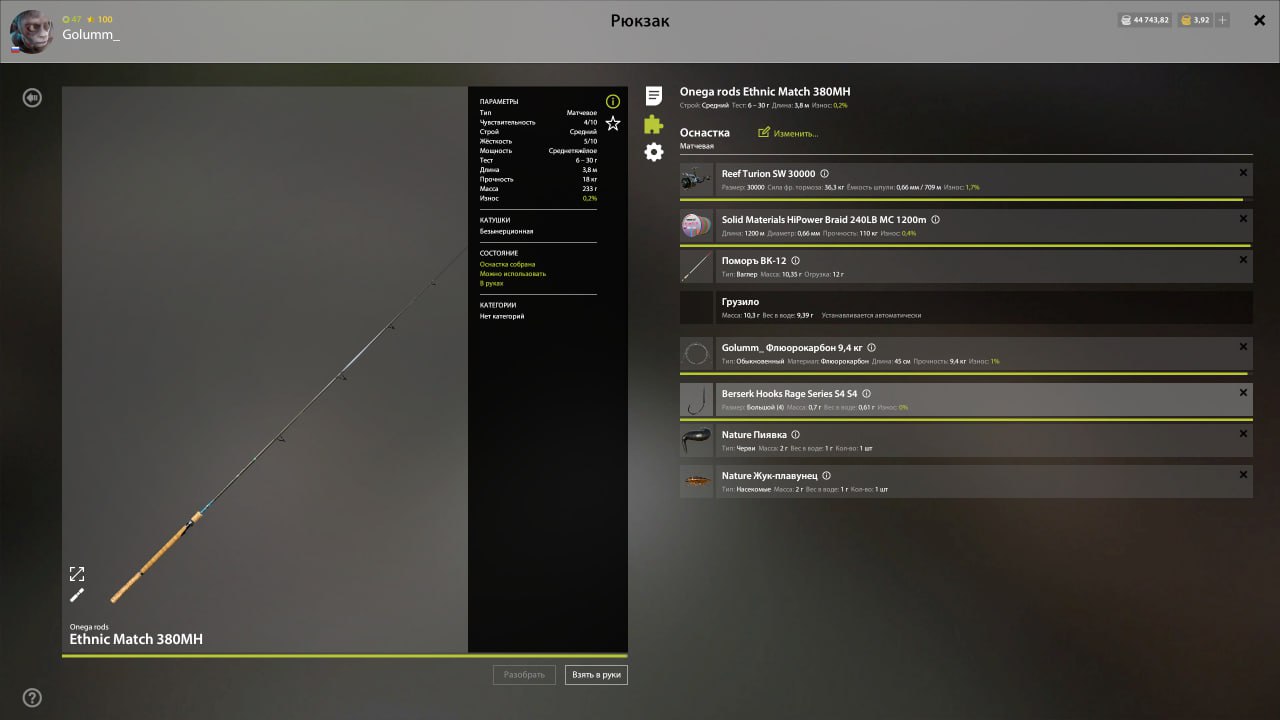The image size is (1280, 720).
Task: Select the green puzzle rigging tab
Action: click(654, 124)
